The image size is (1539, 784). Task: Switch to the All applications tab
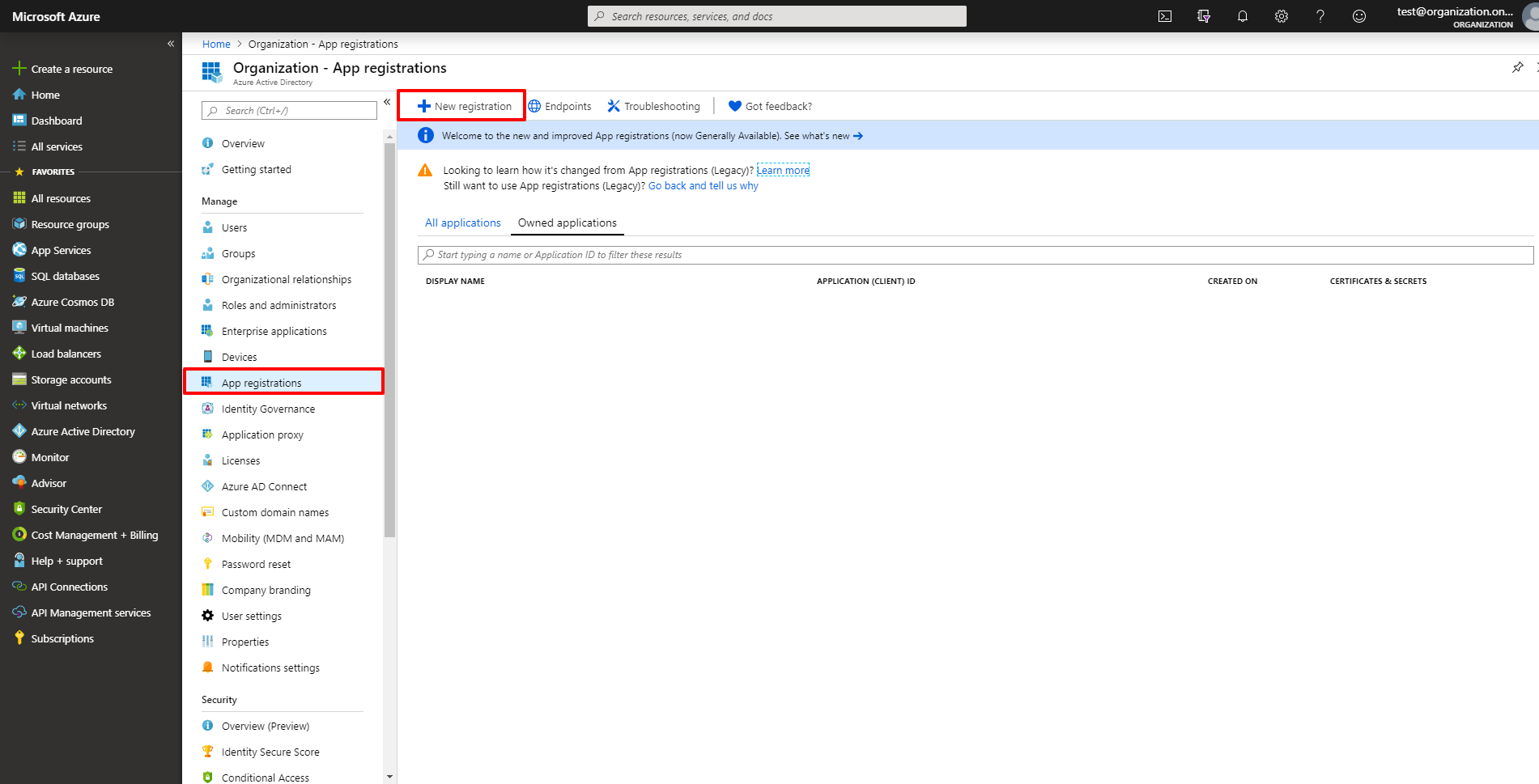(x=463, y=222)
